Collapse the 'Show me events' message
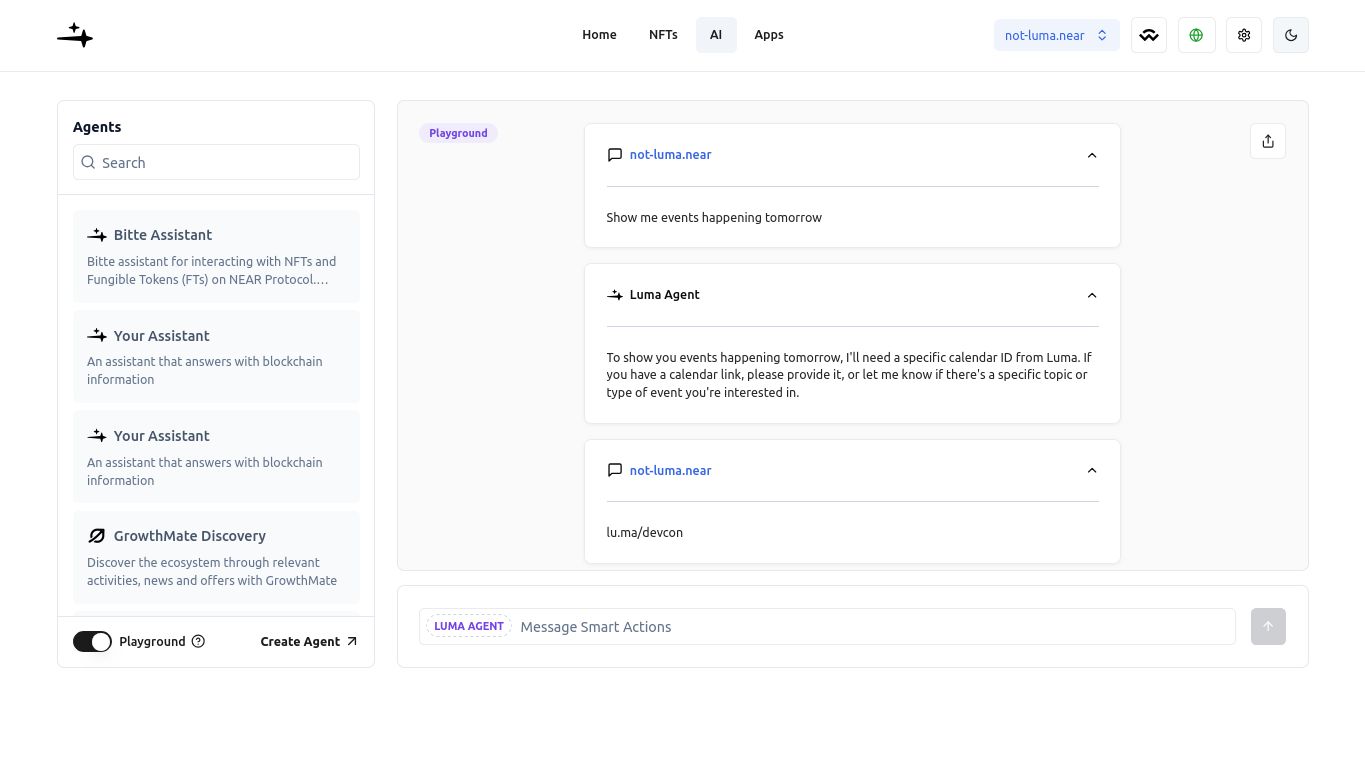The height and width of the screenshot is (767, 1365). [x=1092, y=155]
